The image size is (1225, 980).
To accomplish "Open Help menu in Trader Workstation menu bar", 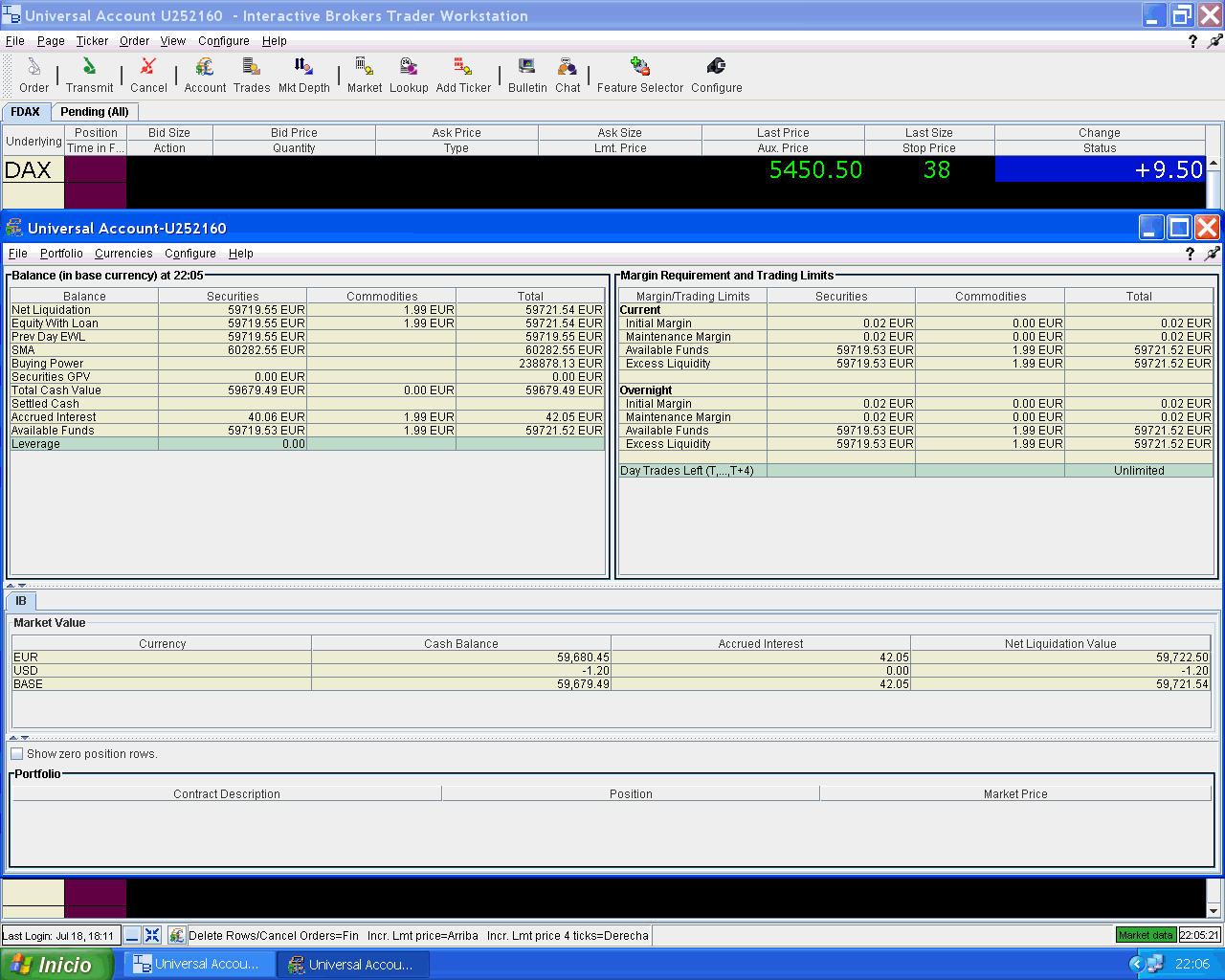I will click(275, 41).
